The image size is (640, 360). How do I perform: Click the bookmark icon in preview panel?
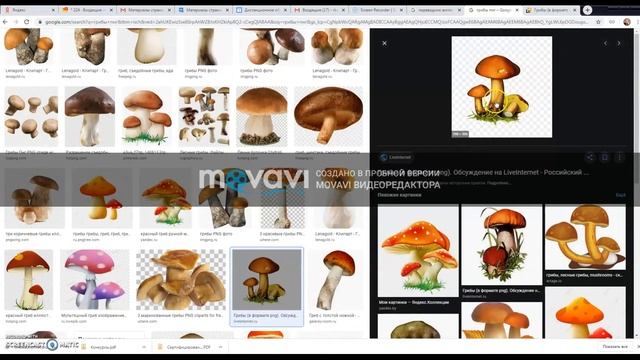605,157
